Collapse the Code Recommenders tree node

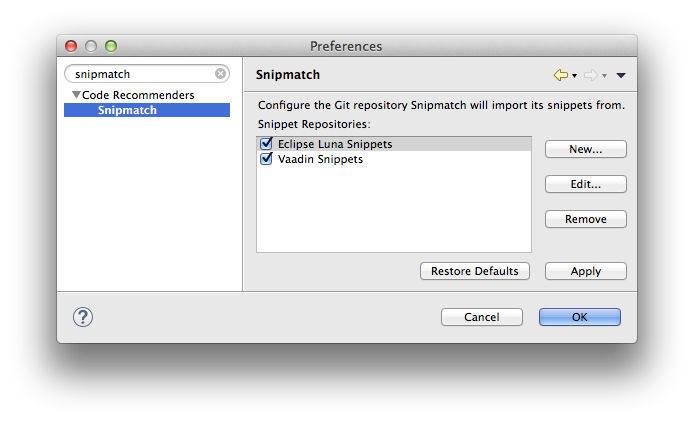75,95
